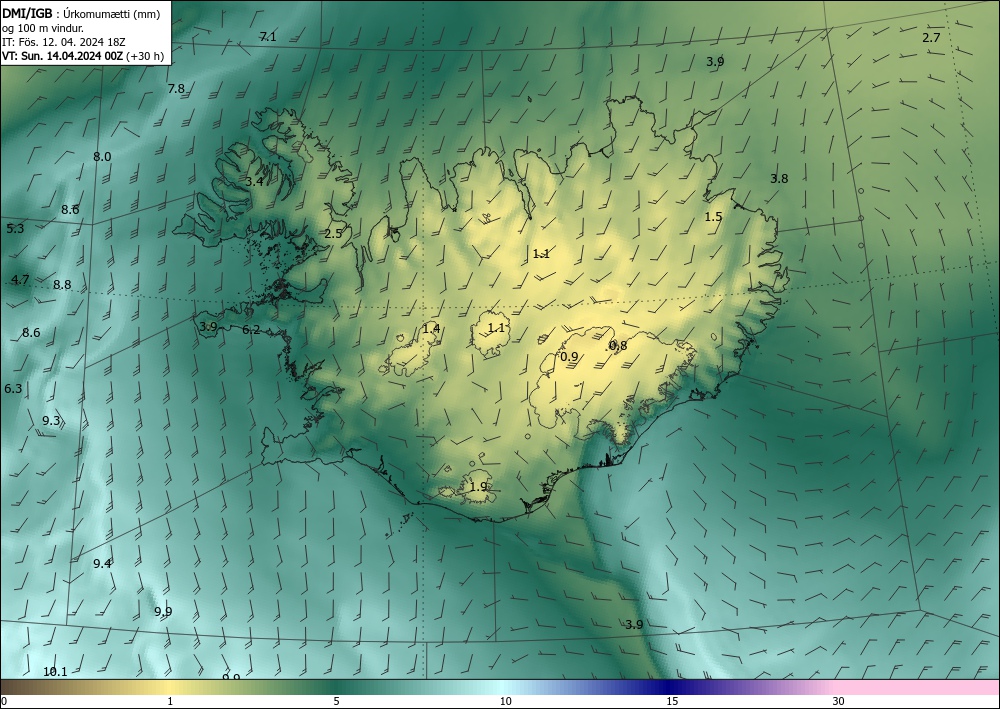Click the 5 label on the colour scale
This screenshot has height=709, width=1000.
336,702
